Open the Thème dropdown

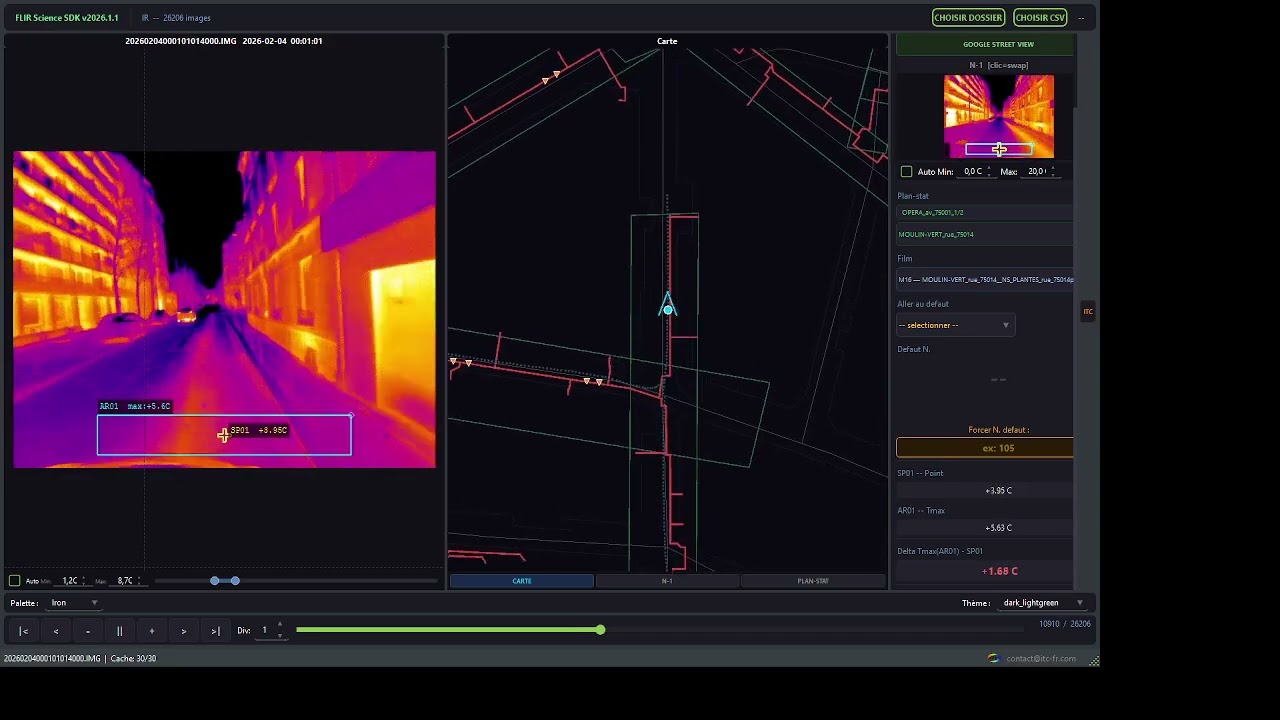1044,603
